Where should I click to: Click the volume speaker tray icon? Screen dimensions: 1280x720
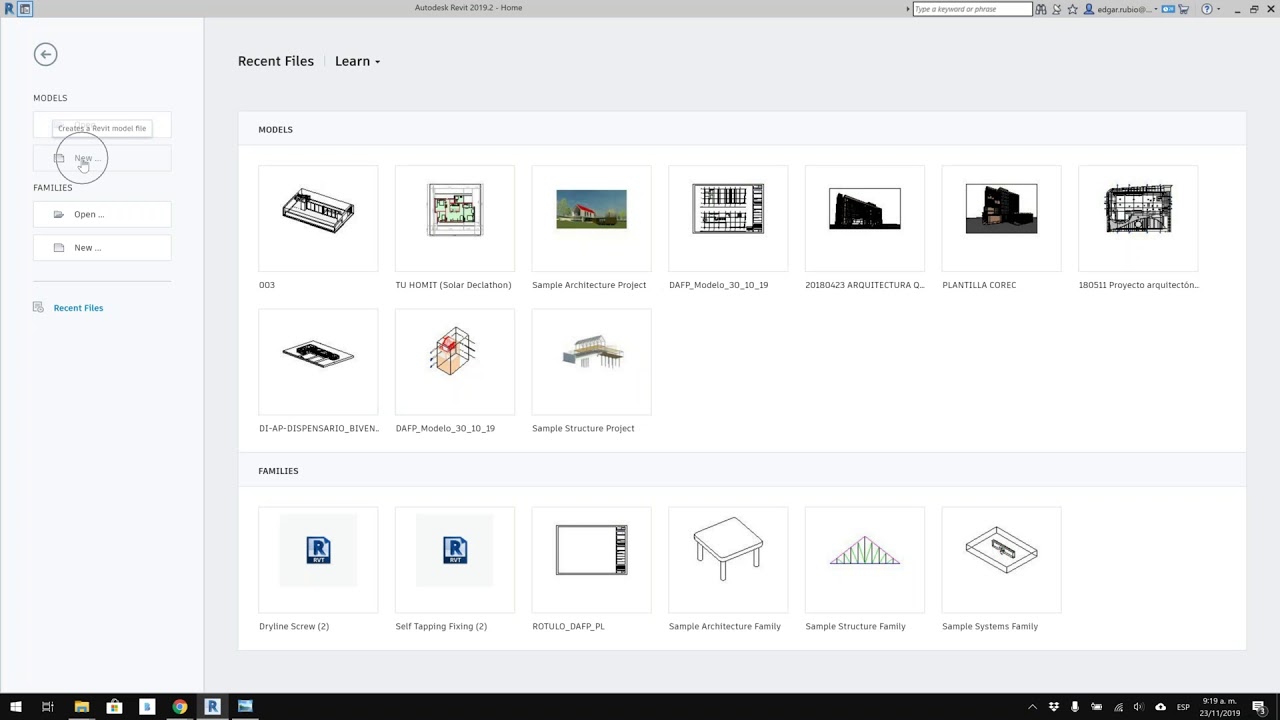point(1138,707)
